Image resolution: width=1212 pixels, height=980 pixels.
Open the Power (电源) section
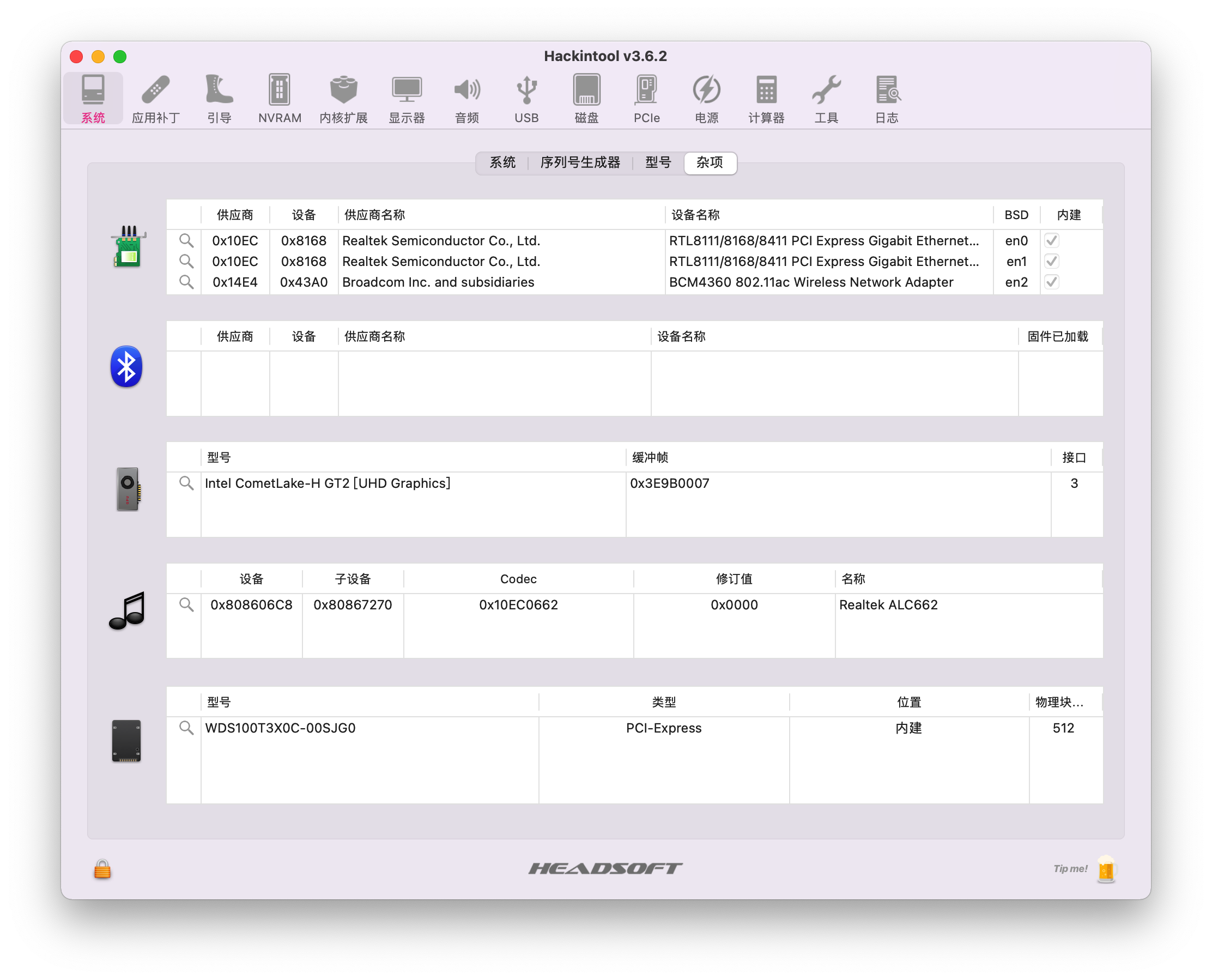706,99
